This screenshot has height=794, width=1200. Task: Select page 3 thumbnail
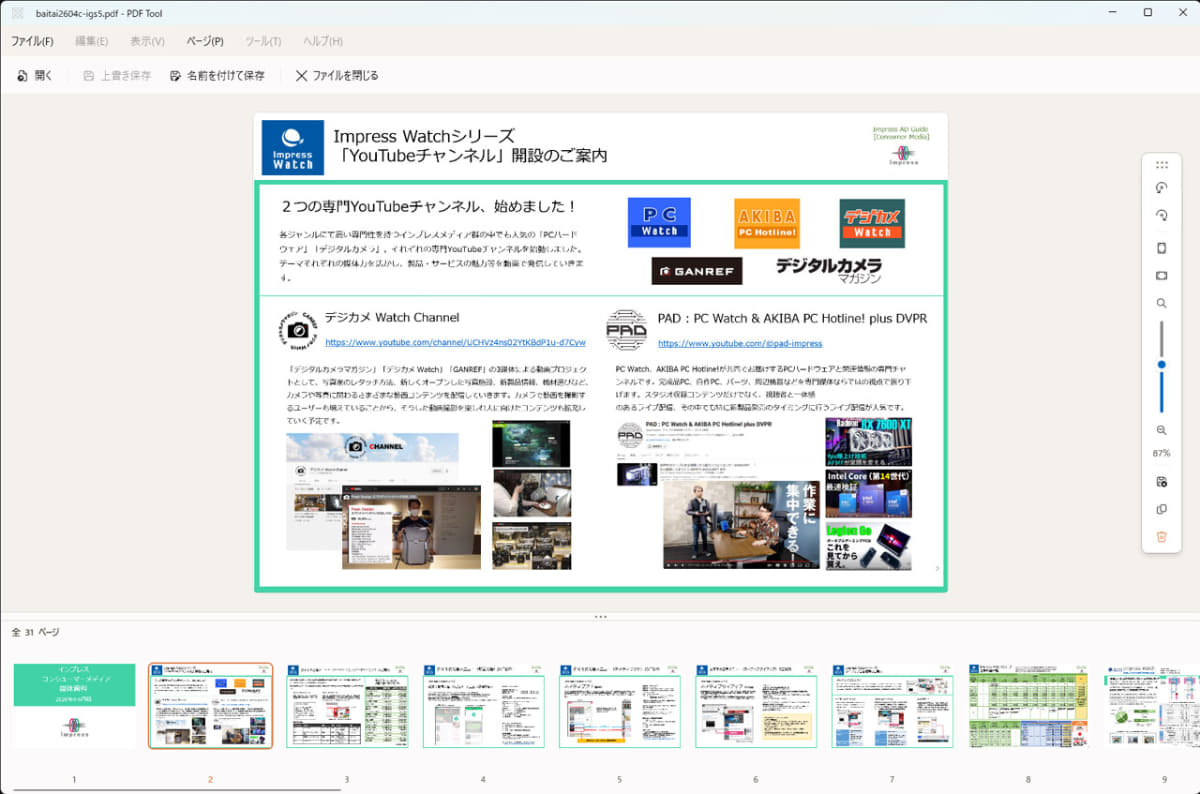[x=347, y=705]
